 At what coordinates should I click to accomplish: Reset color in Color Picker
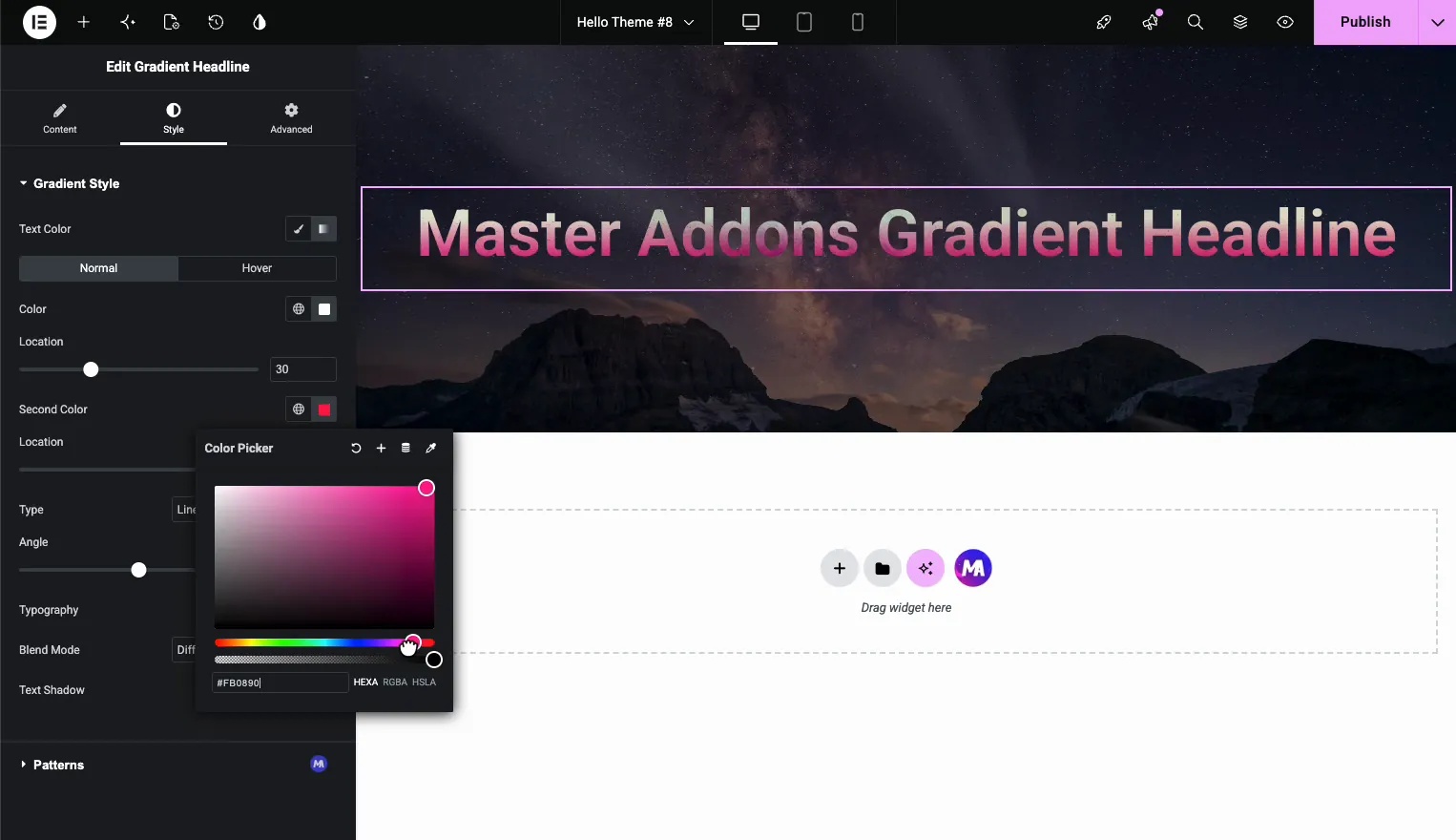coord(356,448)
